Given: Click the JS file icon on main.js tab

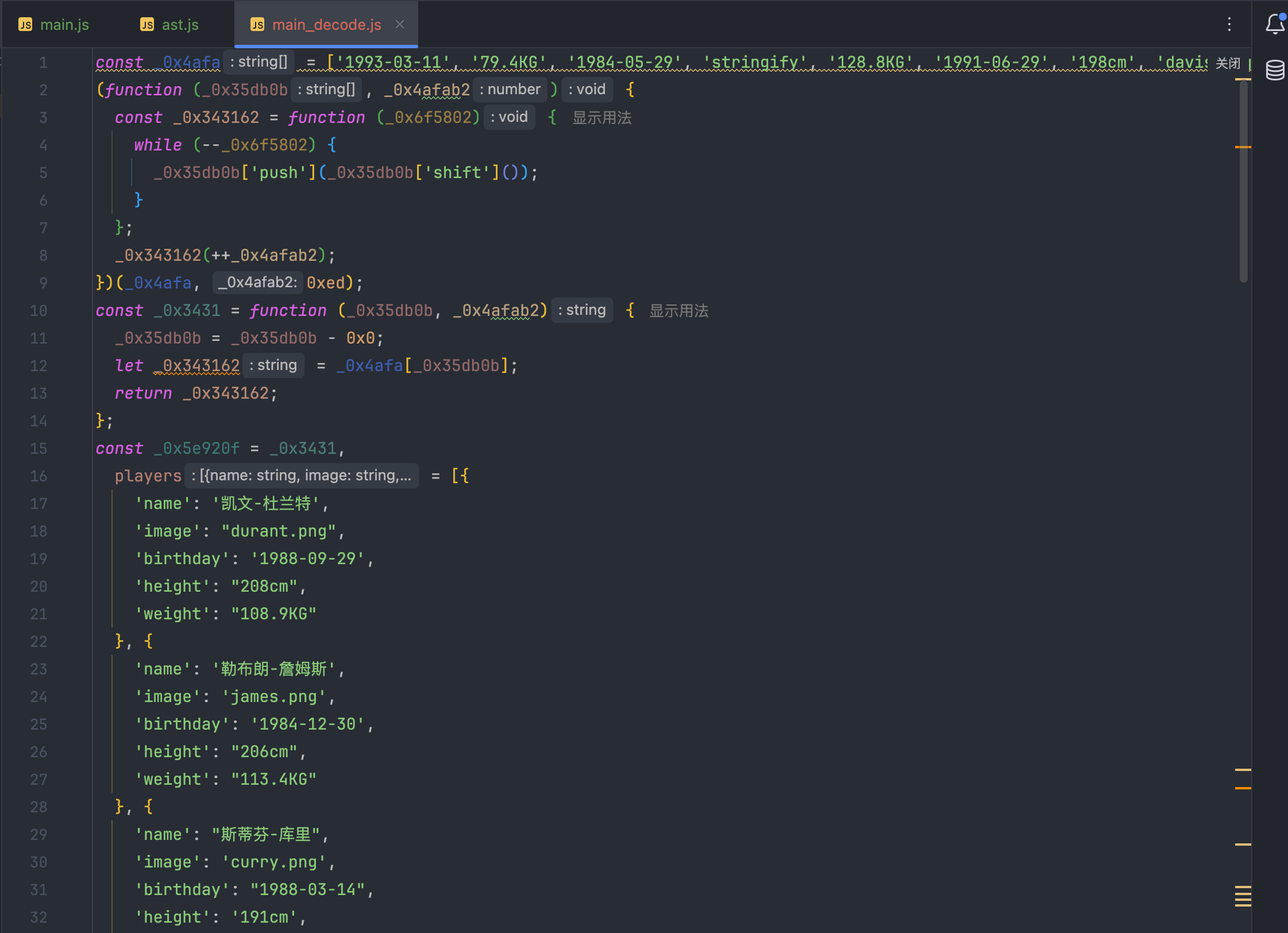Looking at the screenshot, I should pyautogui.click(x=25, y=25).
